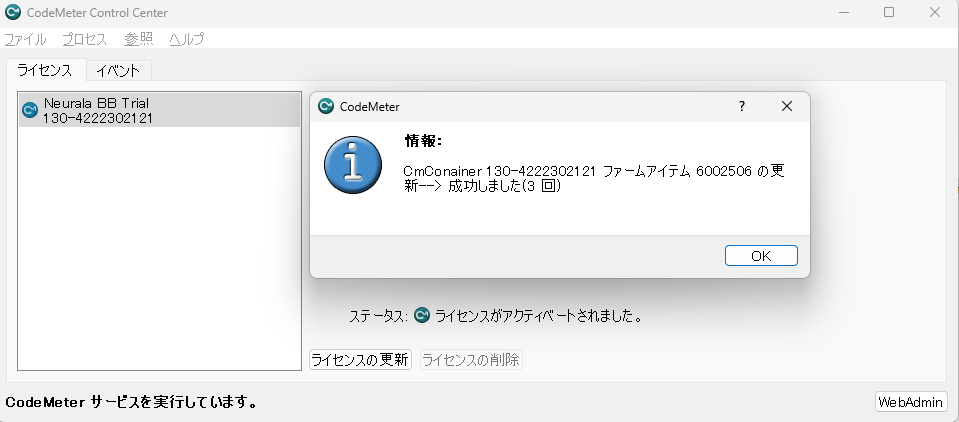Open WebAdmin
959x422 pixels.
tap(911, 402)
